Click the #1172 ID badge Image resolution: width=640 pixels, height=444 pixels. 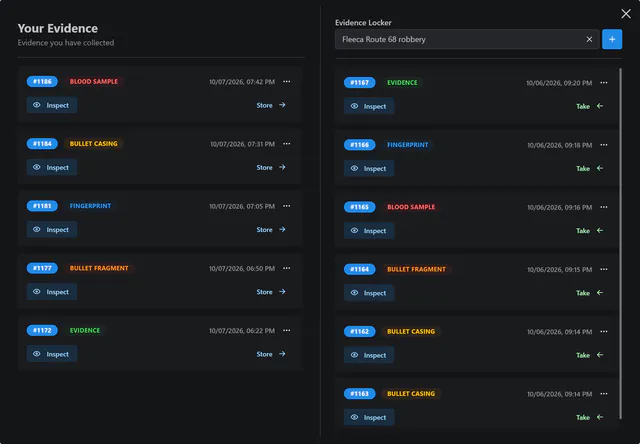pos(42,330)
